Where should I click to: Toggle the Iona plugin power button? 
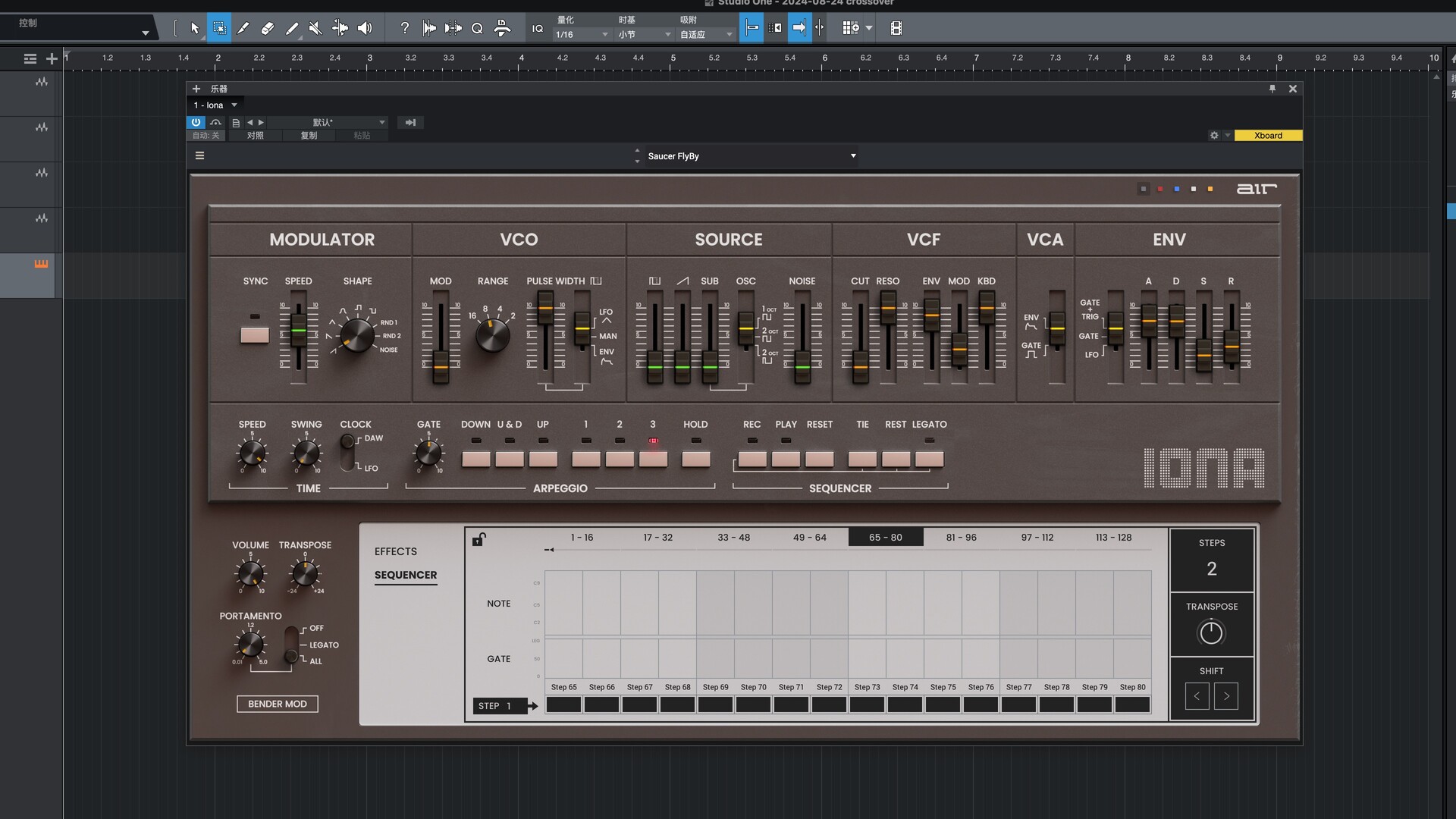(x=196, y=122)
